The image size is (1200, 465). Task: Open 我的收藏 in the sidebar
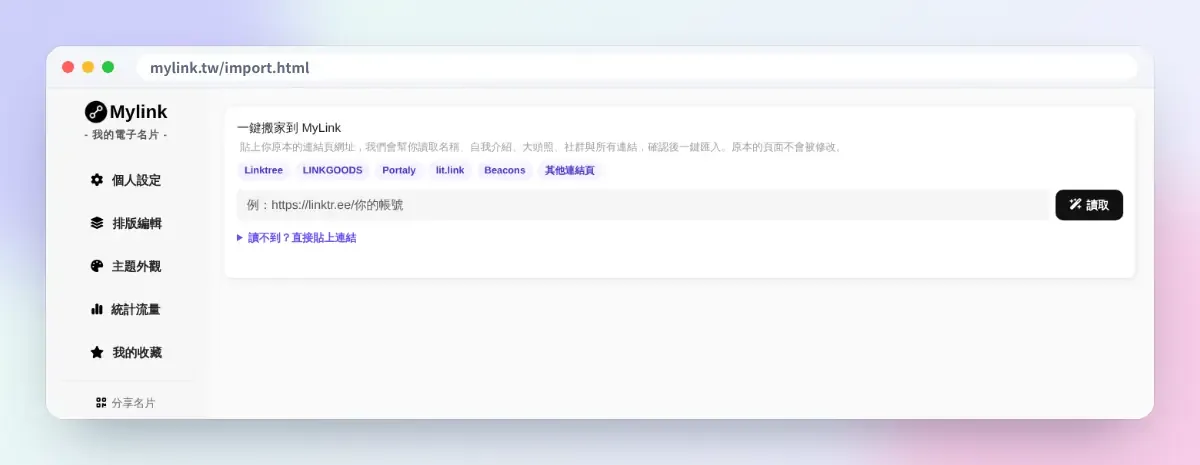128,352
